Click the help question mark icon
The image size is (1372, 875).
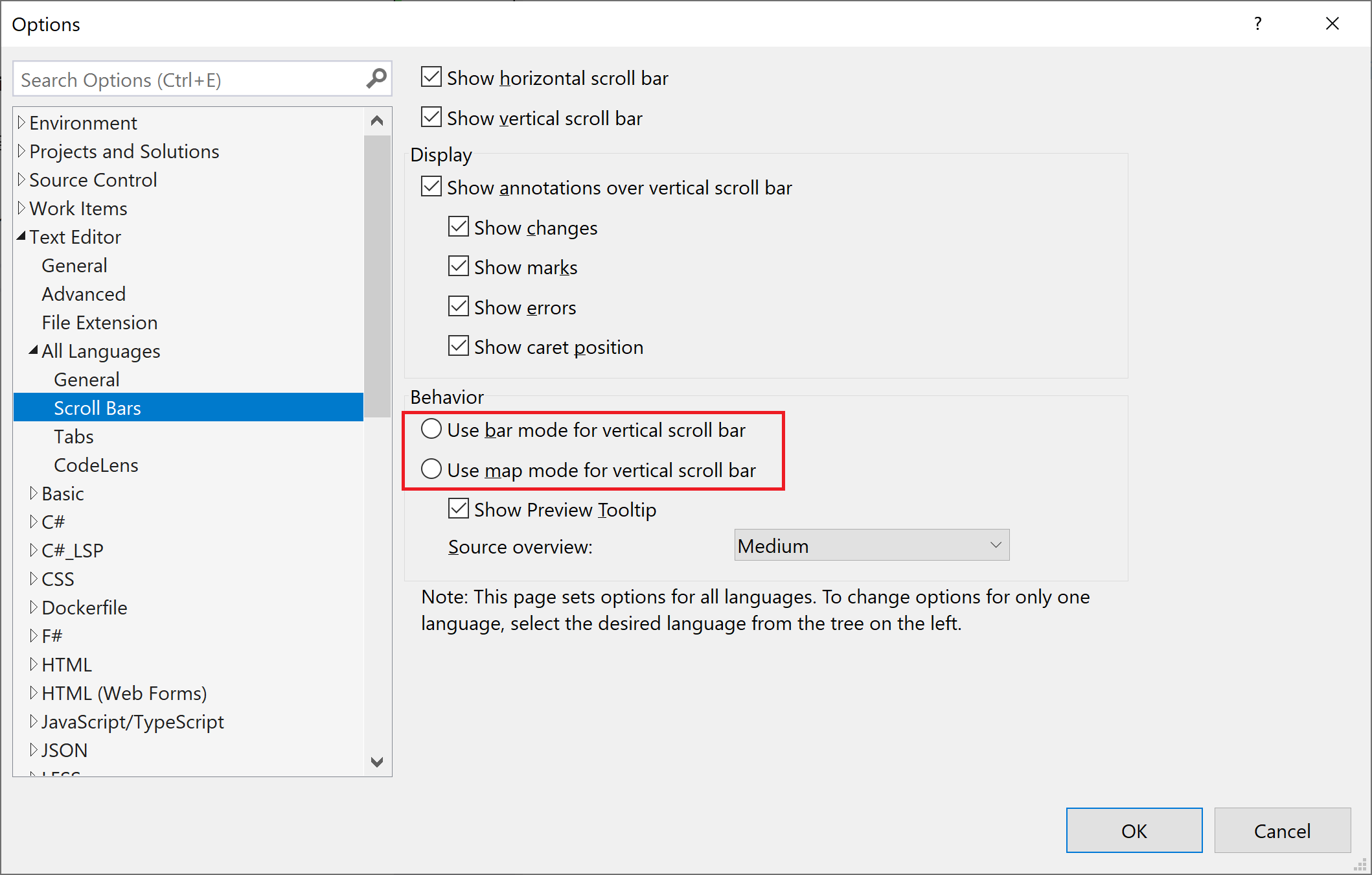1257,24
